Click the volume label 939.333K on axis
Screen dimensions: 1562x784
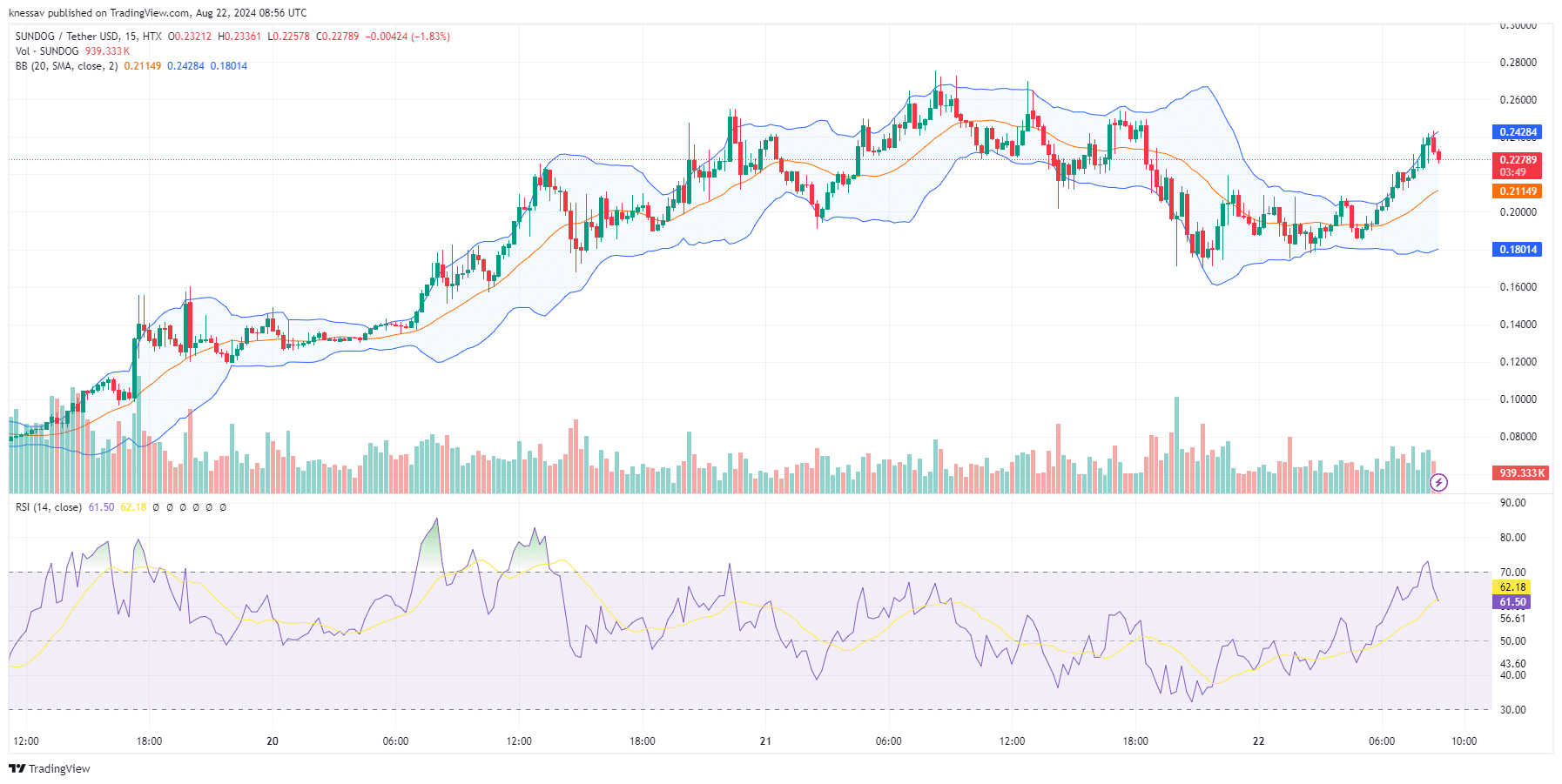pyautogui.click(x=1521, y=473)
